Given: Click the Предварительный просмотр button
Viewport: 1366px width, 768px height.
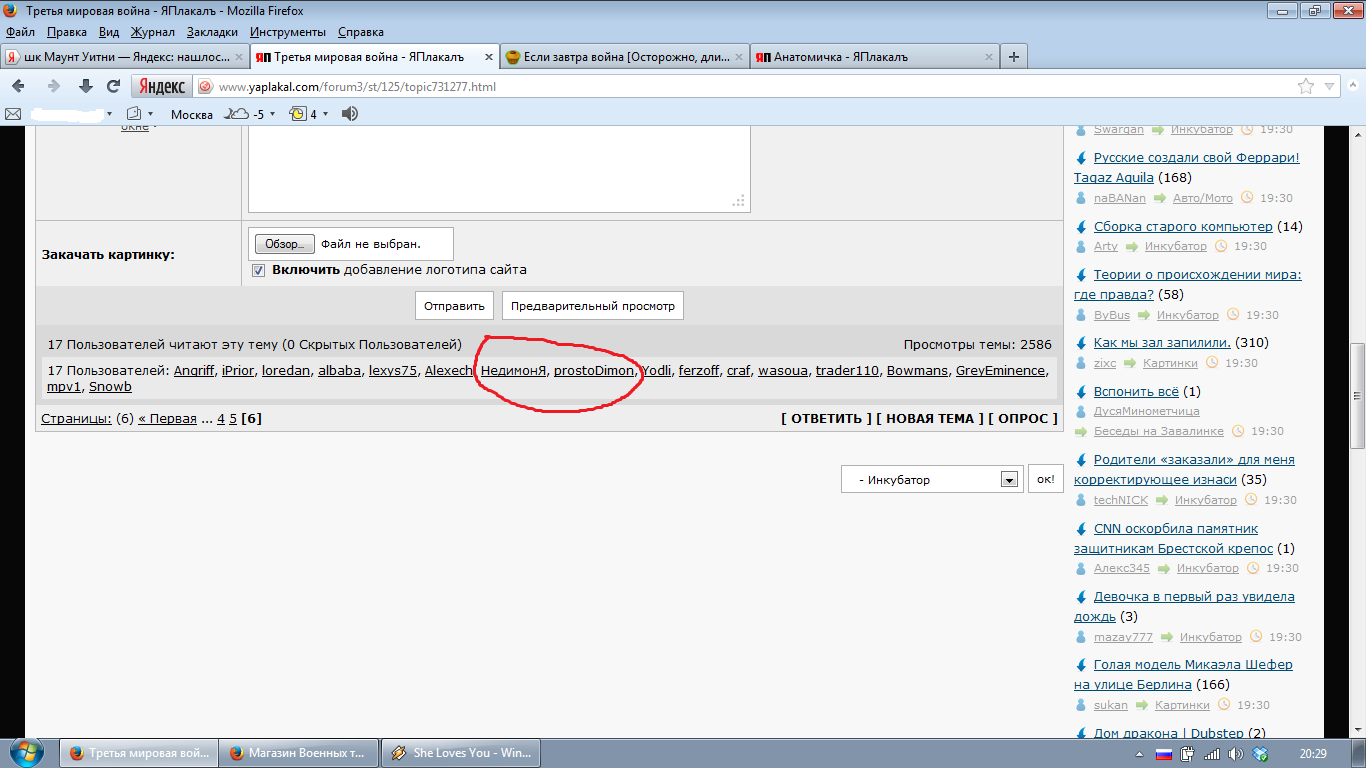Looking at the screenshot, I should tap(593, 306).
